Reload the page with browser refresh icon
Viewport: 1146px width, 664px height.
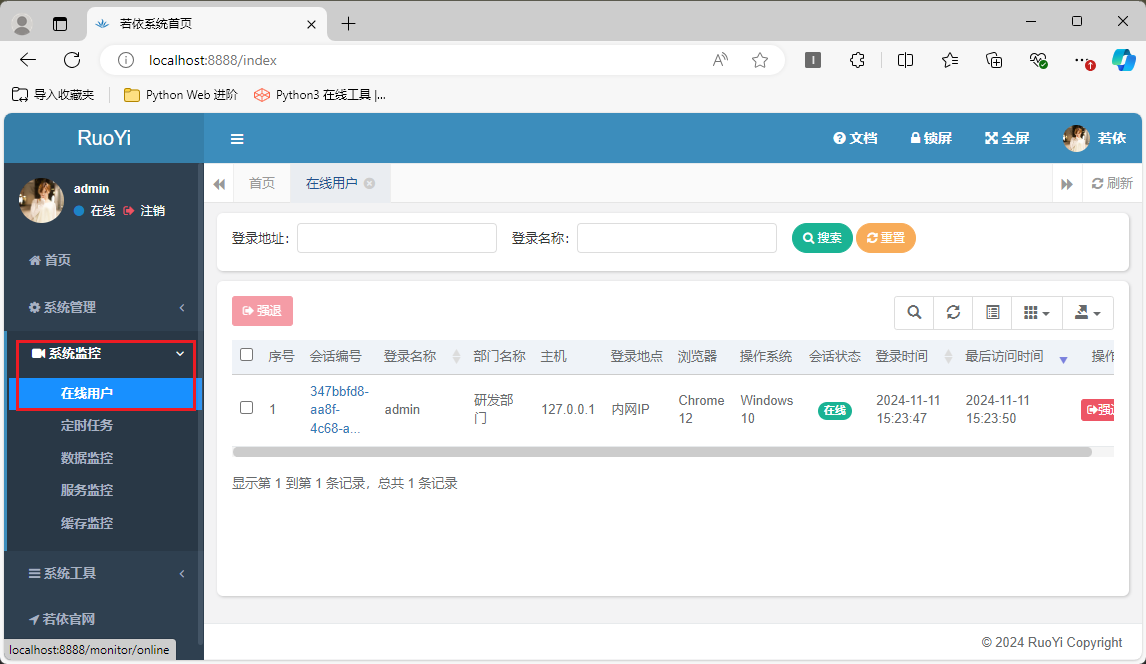point(72,60)
